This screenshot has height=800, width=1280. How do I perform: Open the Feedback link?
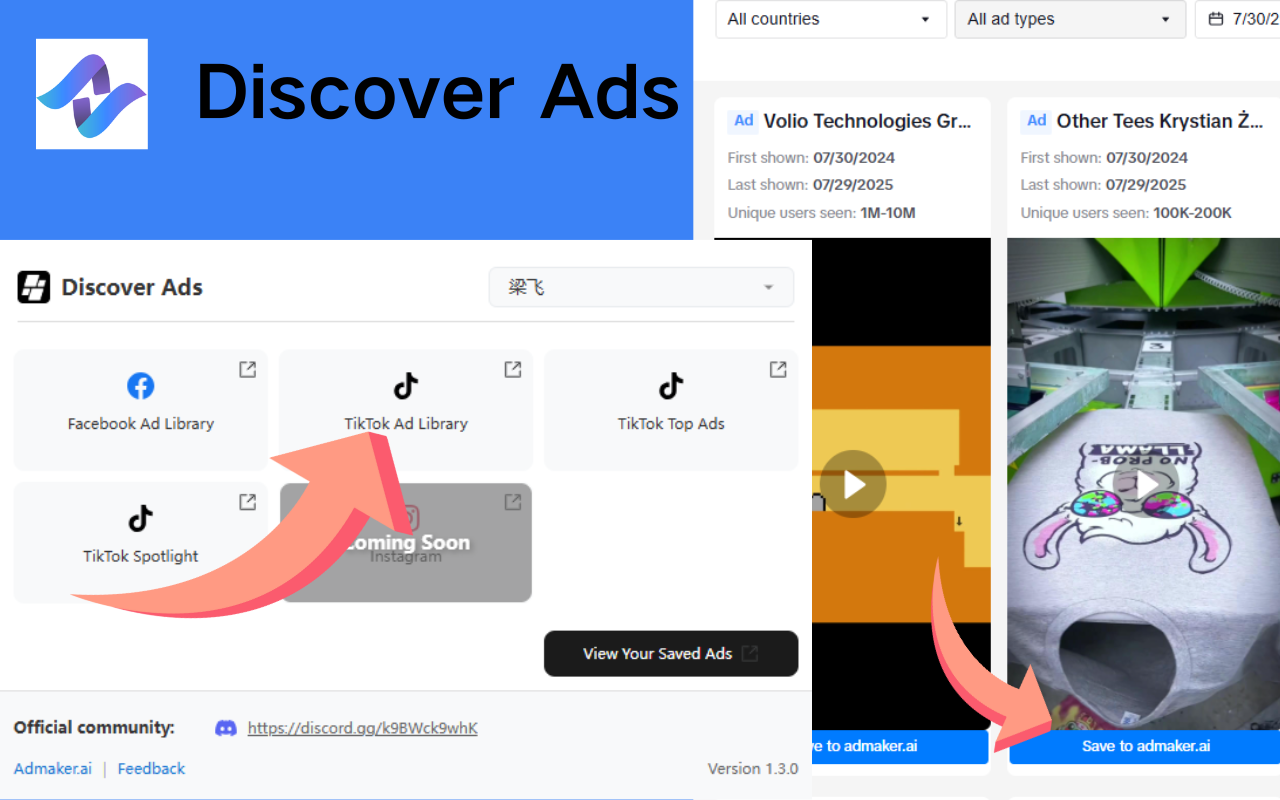coord(151,769)
